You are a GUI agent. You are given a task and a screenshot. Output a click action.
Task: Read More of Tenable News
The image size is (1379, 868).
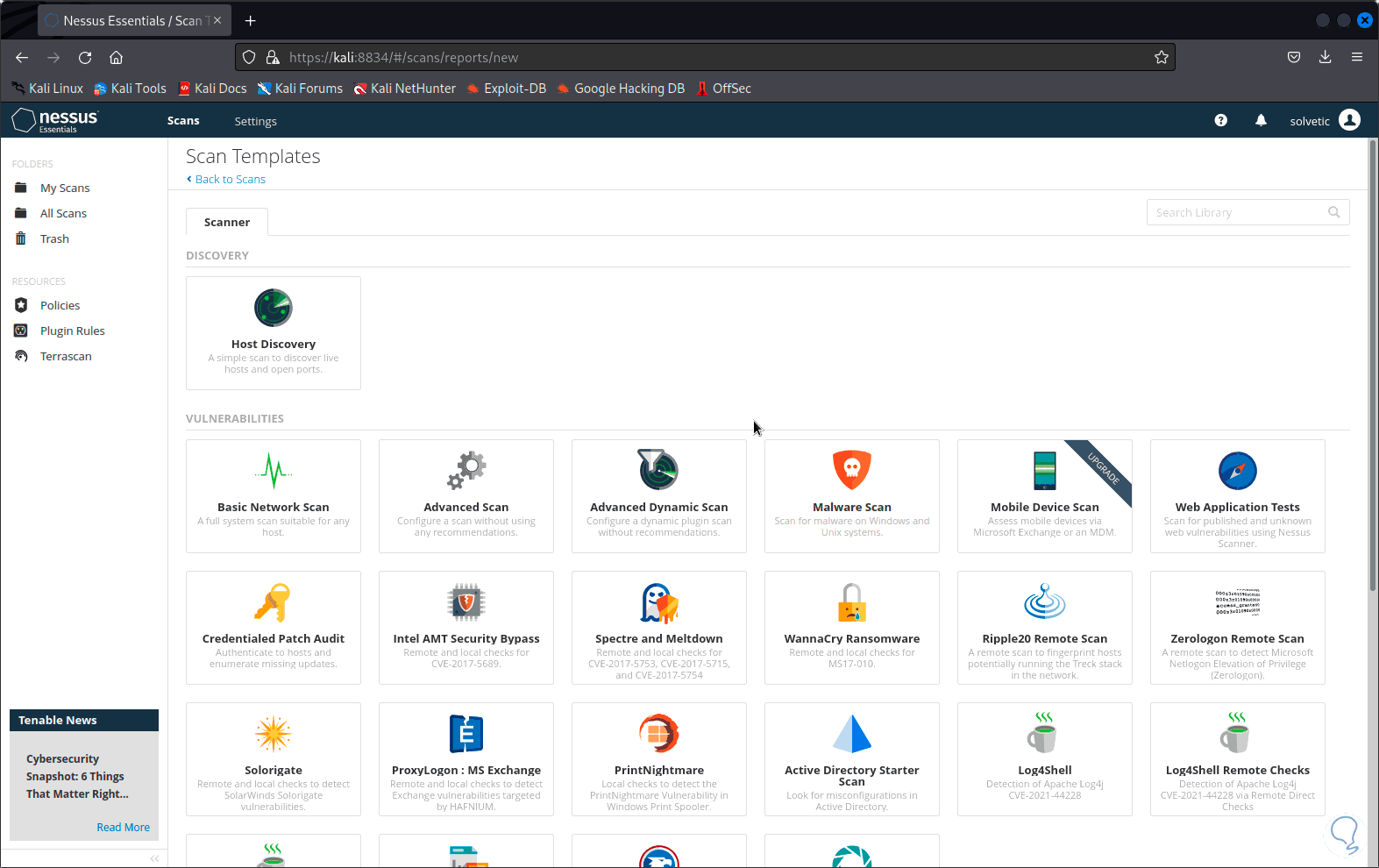123,827
